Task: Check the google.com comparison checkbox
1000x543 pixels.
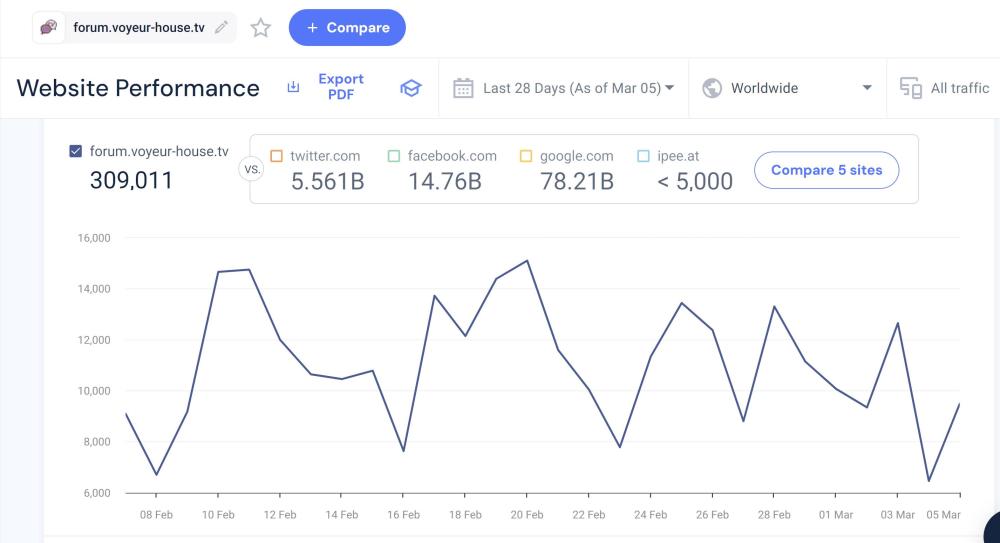Action: 526,156
